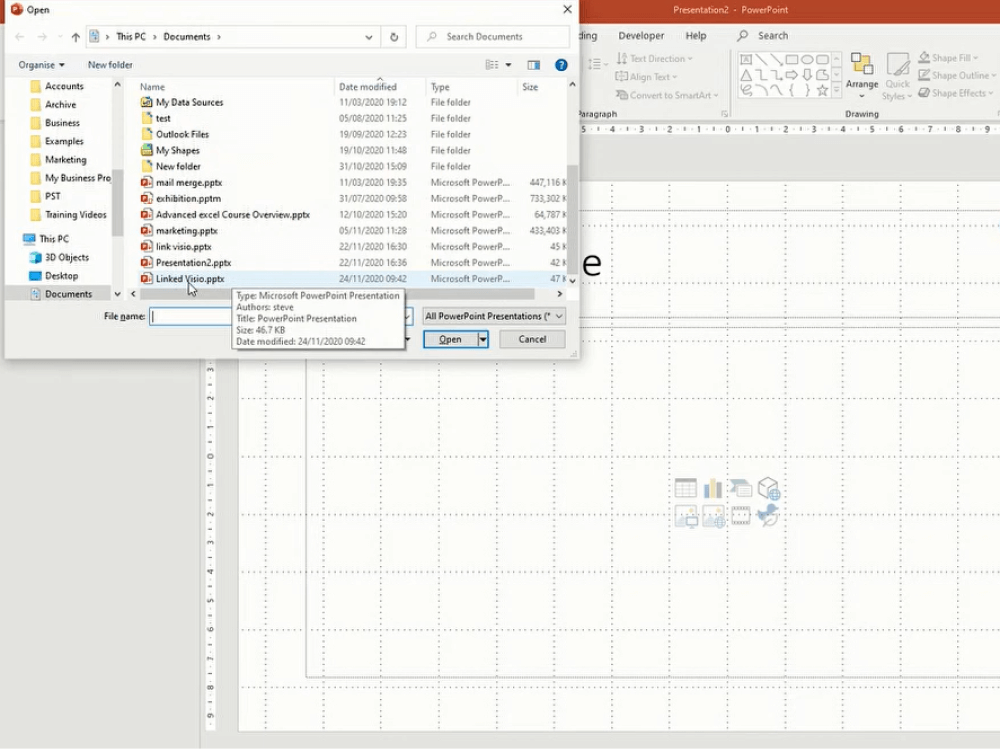Click the 3D Models placeholder icon
The width and height of the screenshot is (1000, 749).
click(768, 489)
